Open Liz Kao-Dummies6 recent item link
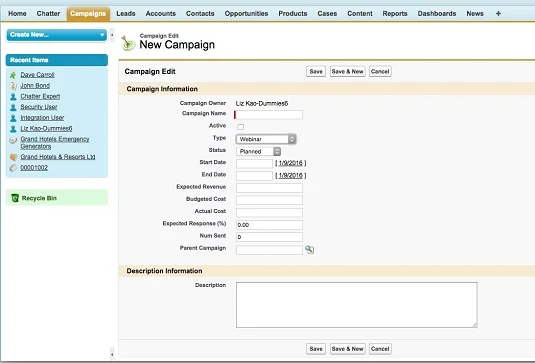535x363 pixels. point(46,129)
